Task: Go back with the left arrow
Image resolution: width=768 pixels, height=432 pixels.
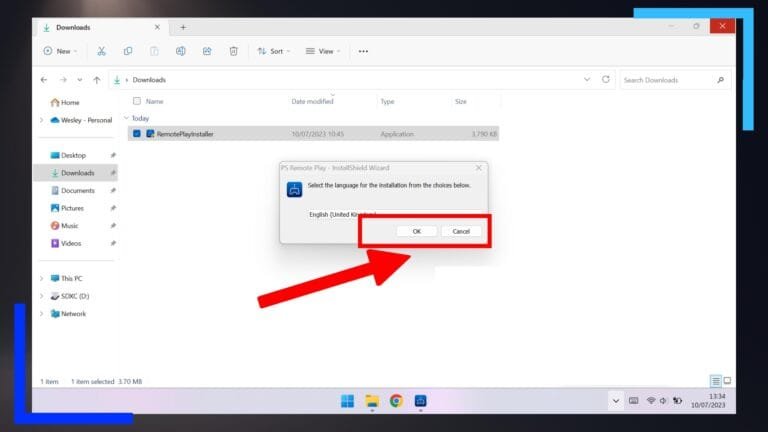Action: pos(44,80)
